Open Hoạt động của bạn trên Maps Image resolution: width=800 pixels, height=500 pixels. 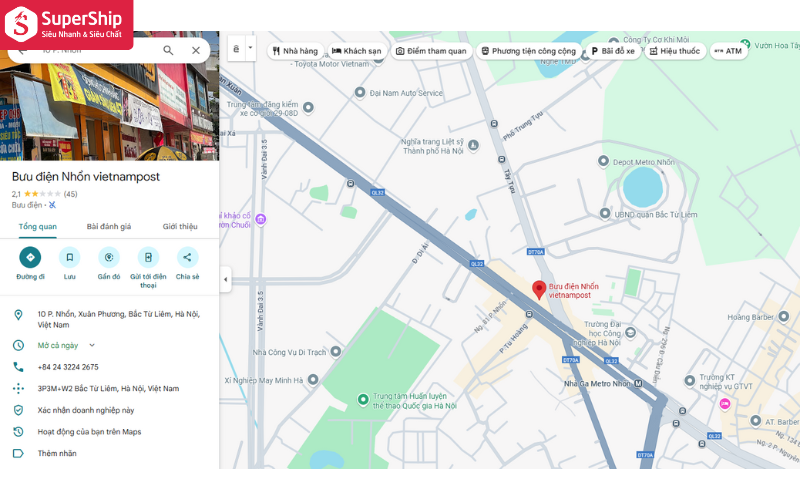(89, 432)
